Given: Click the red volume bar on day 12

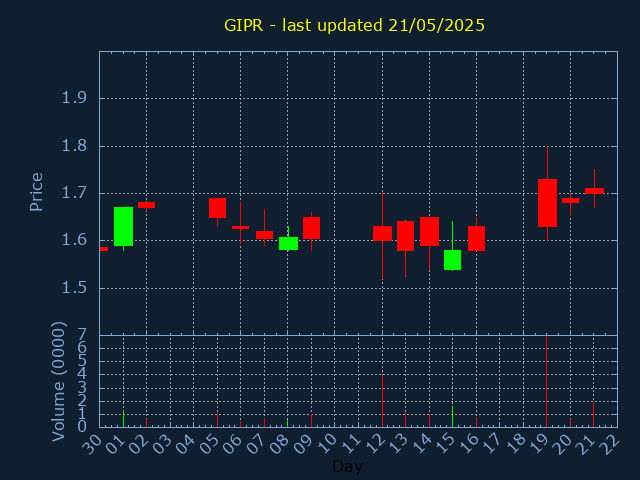Looking at the screenshot, I should pyautogui.click(x=382, y=401).
